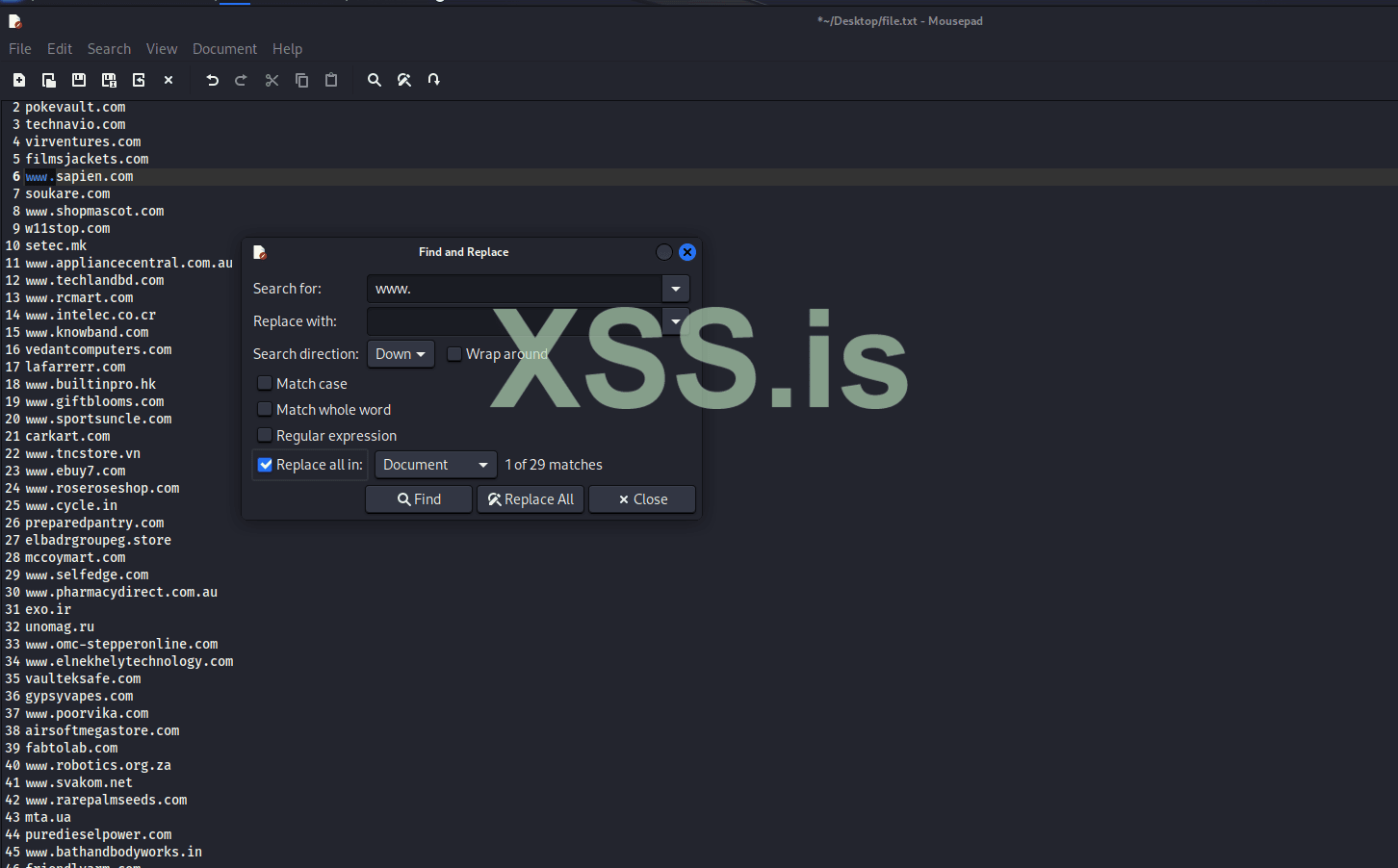Click the Mousepad window icon in the title bar

coord(15,21)
